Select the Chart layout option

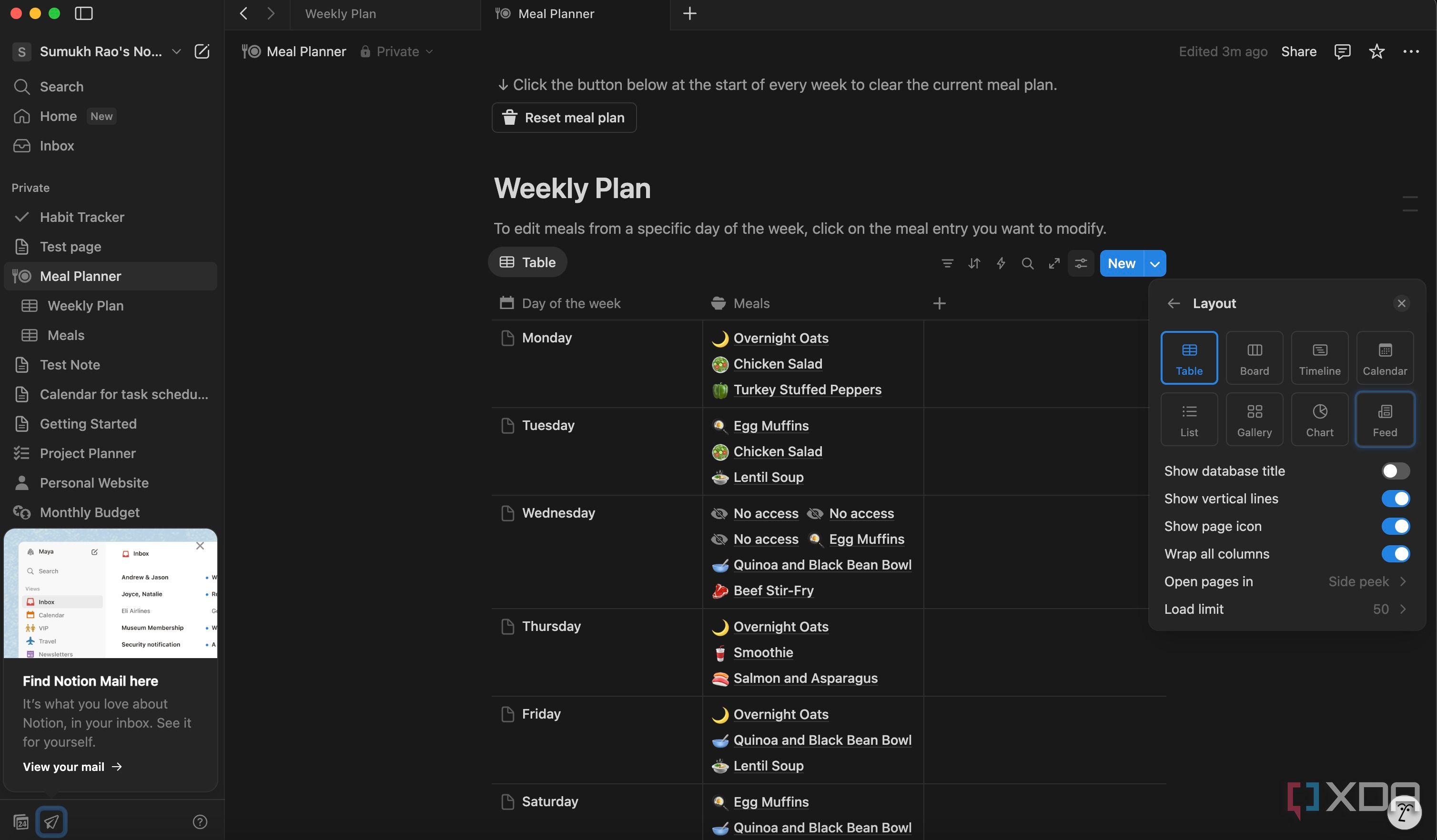1319,419
